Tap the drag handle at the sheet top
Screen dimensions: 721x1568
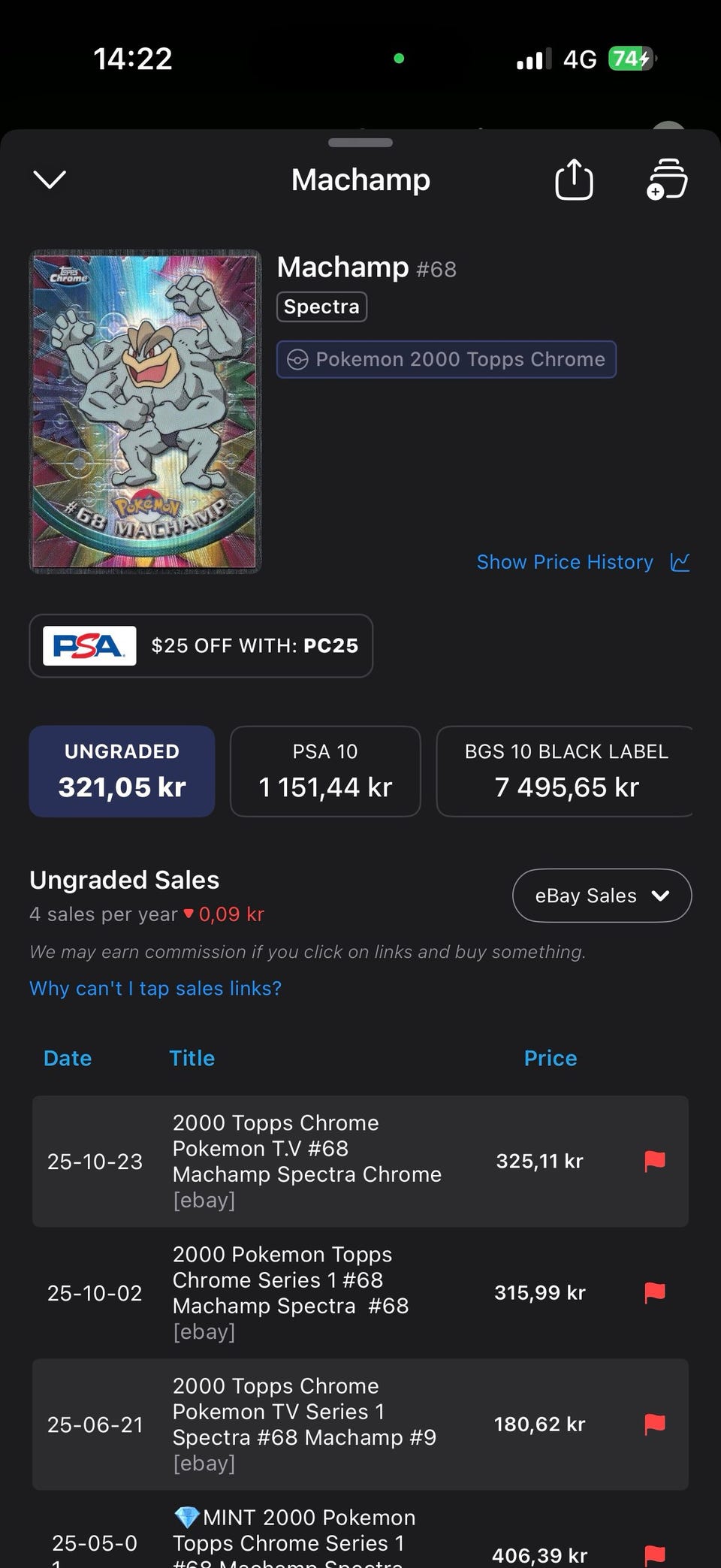pyautogui.click(x=360, y=143)
